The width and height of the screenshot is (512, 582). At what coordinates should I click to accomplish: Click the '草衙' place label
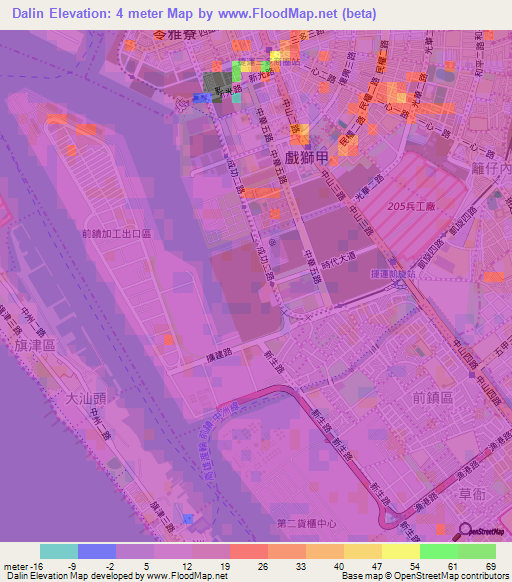(472, 494)
